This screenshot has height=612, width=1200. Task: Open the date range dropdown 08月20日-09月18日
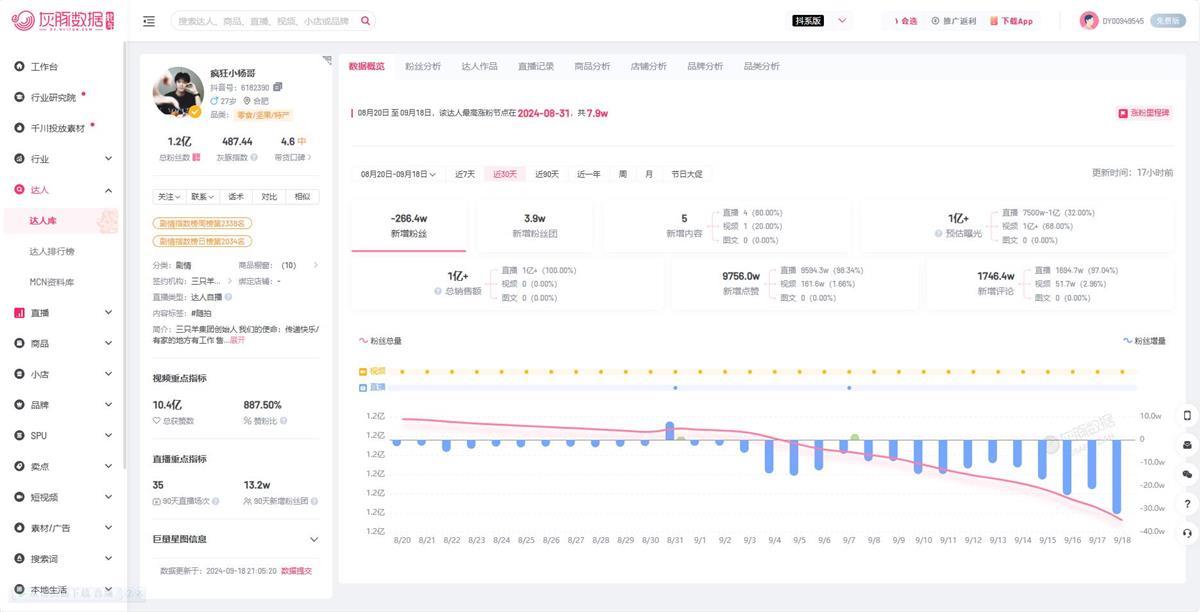(398, 174)
